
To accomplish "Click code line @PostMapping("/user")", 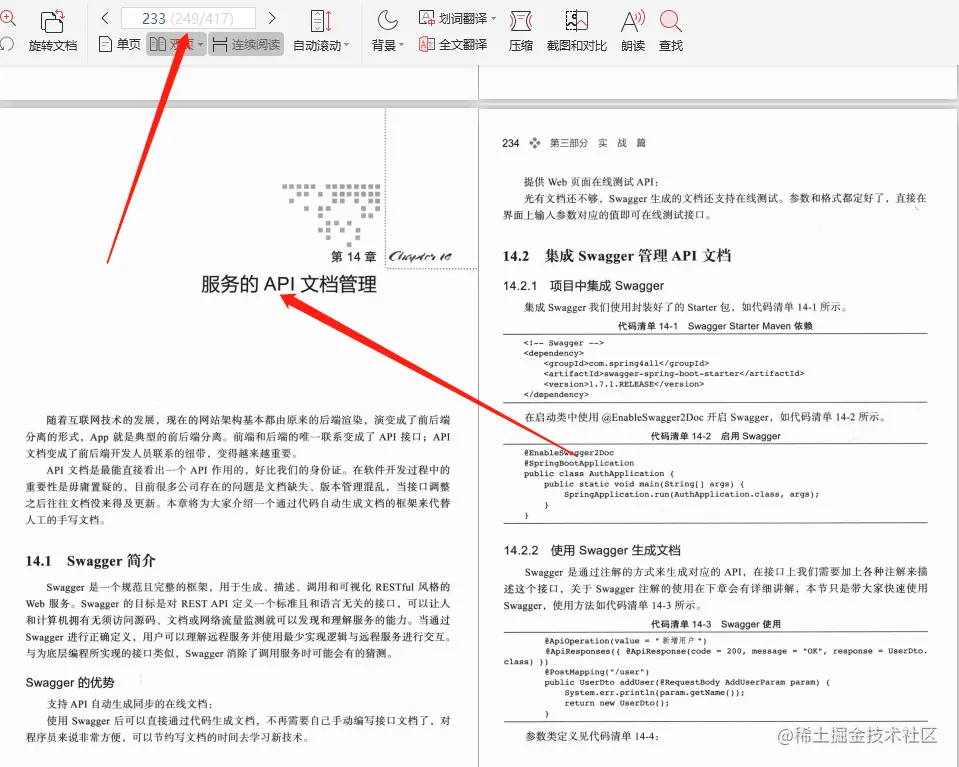I will tap(597, 672).
